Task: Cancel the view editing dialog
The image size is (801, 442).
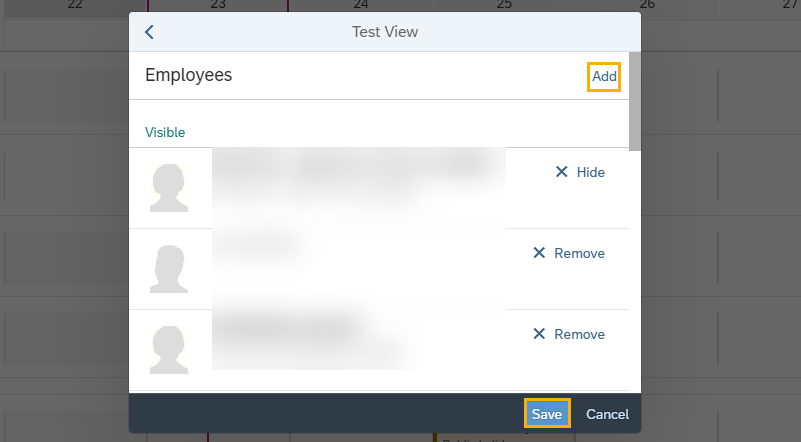Action: [x=607, y=414]
